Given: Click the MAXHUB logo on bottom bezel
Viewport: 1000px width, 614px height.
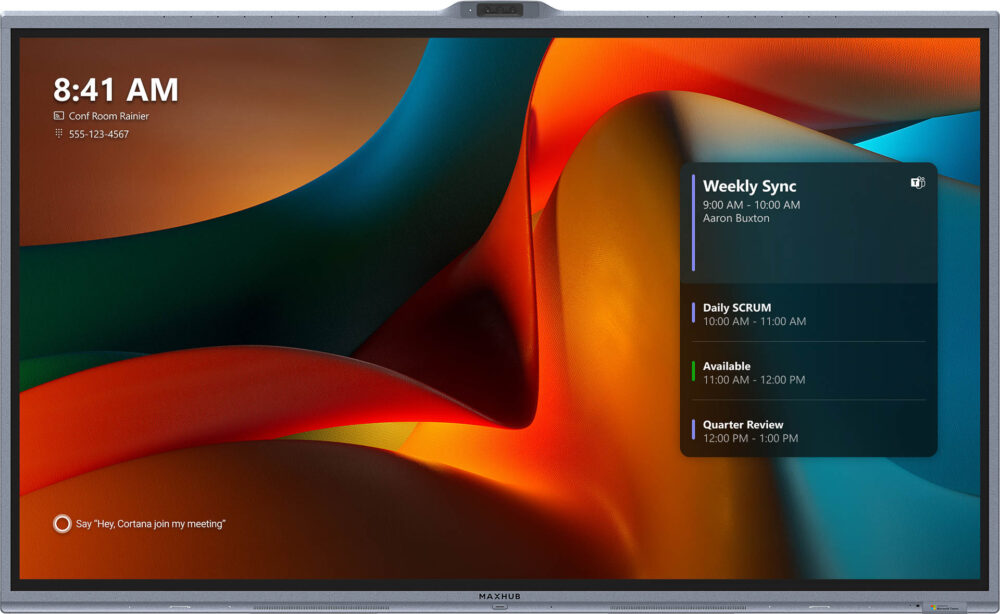Looking at the screenshot, I should [500, 596].
